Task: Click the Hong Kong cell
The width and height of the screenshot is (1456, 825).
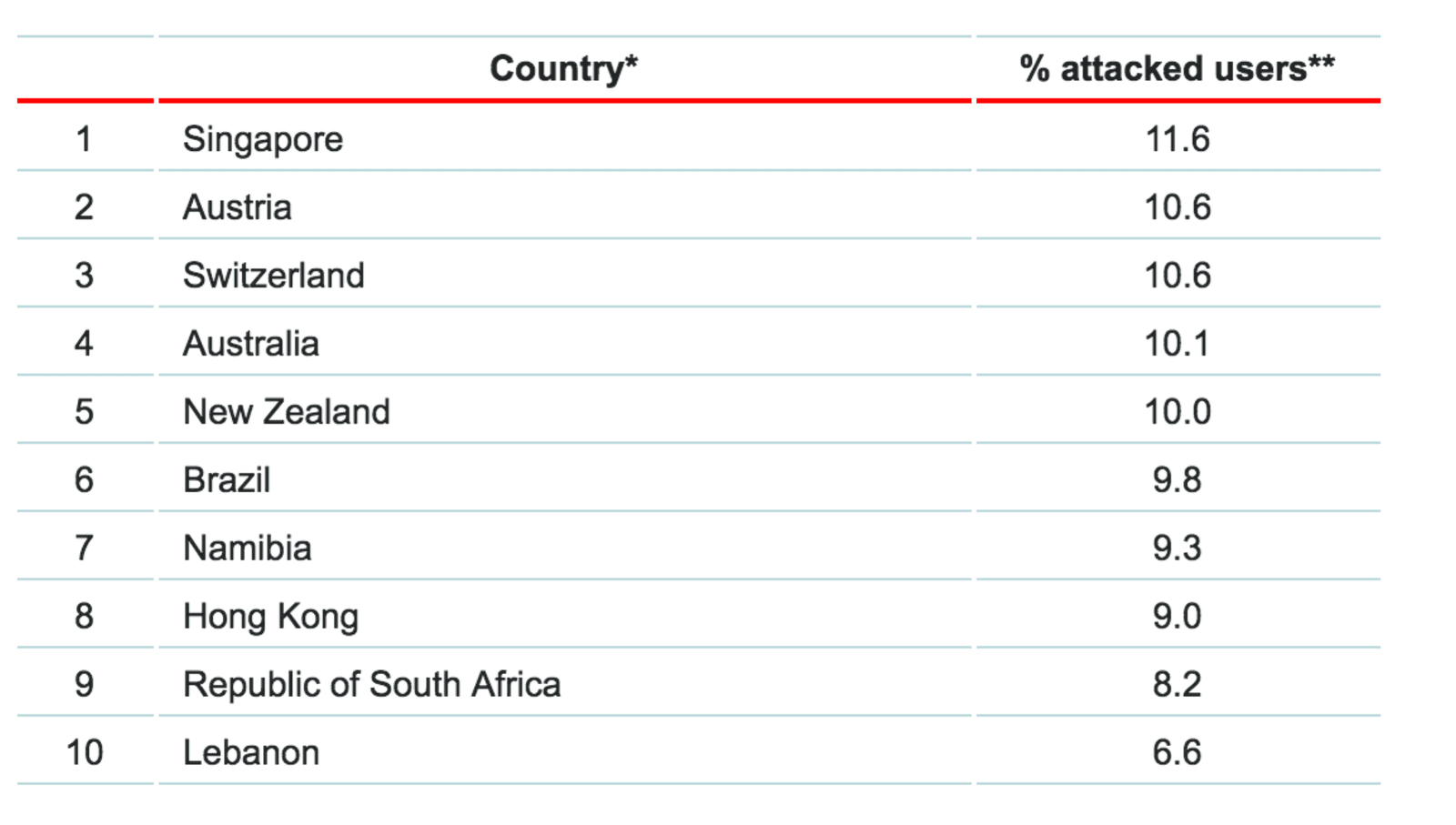Action: (270, 617)
